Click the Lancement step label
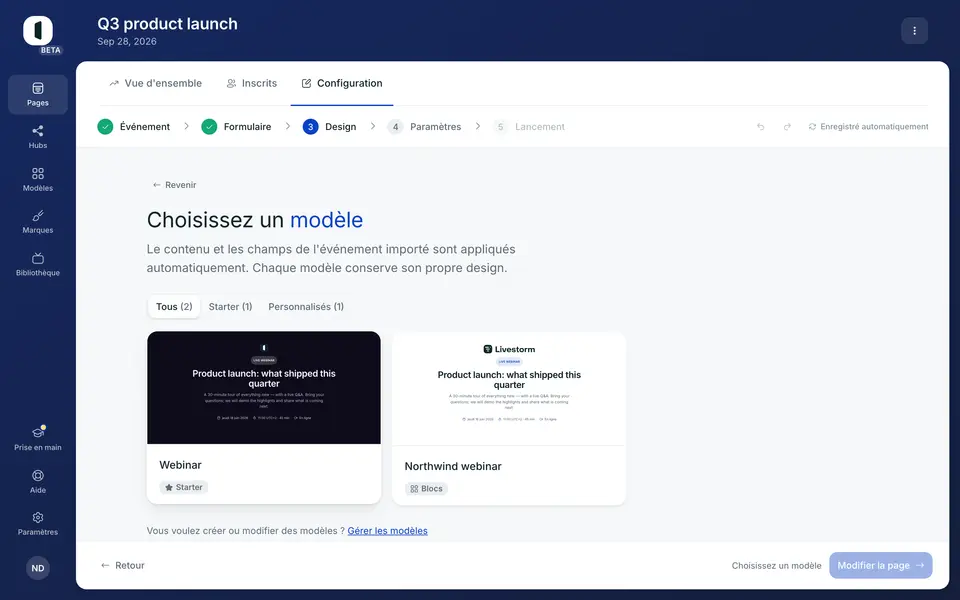The height and width of the screenshot is (600, 960). (x=540, y=127)
